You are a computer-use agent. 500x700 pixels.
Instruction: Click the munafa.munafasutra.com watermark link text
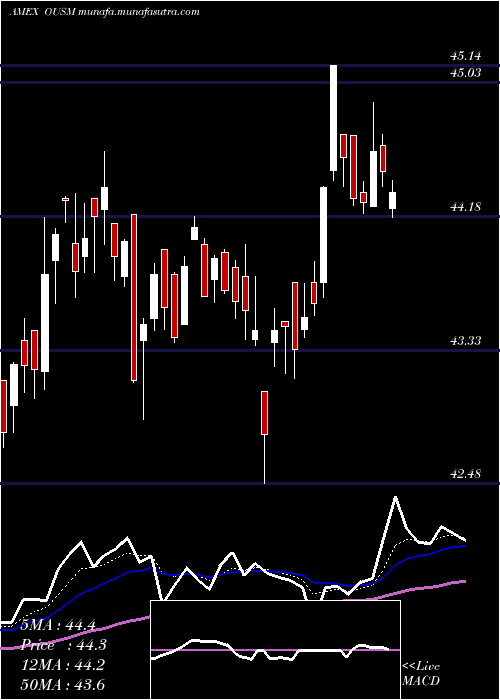coord(139,12)
